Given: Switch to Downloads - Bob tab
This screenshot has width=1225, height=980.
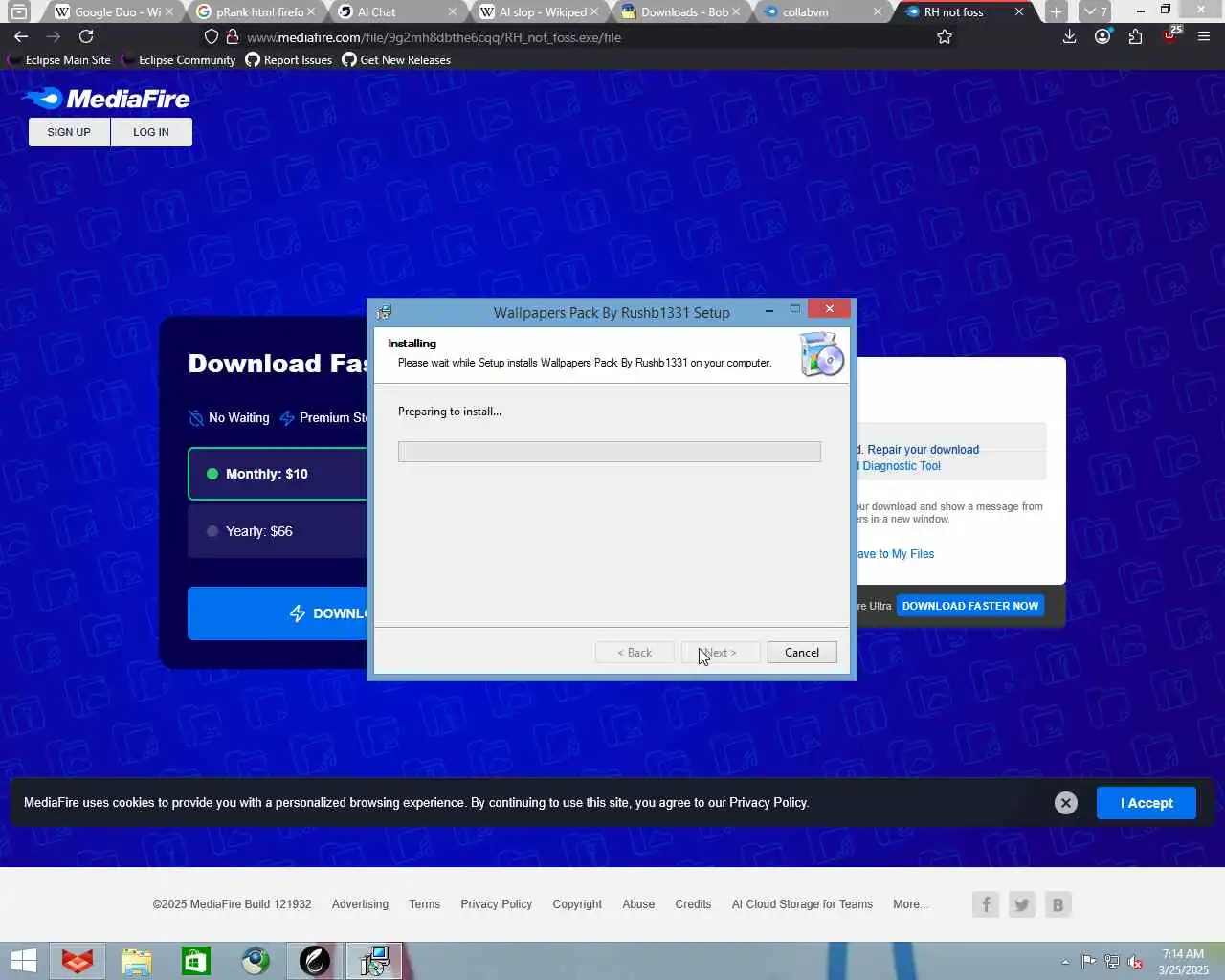Looking at the screenshot, I should tap(678, 12).
